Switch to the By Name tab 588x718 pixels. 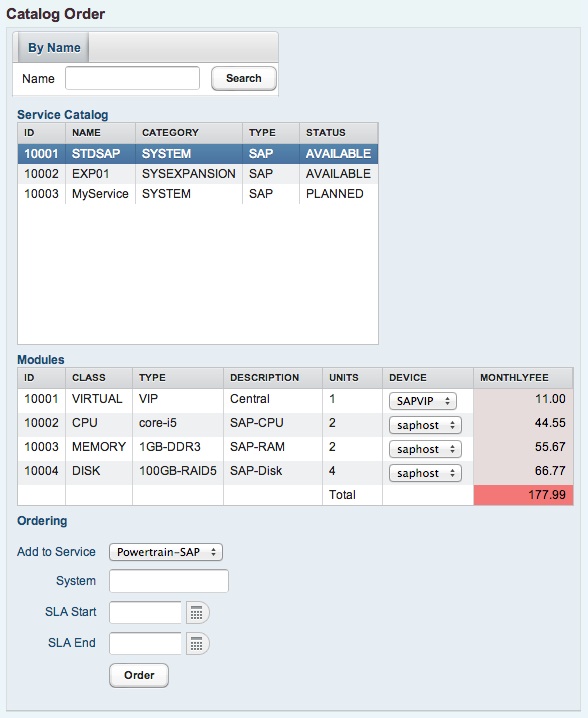(x=54, y=48)
